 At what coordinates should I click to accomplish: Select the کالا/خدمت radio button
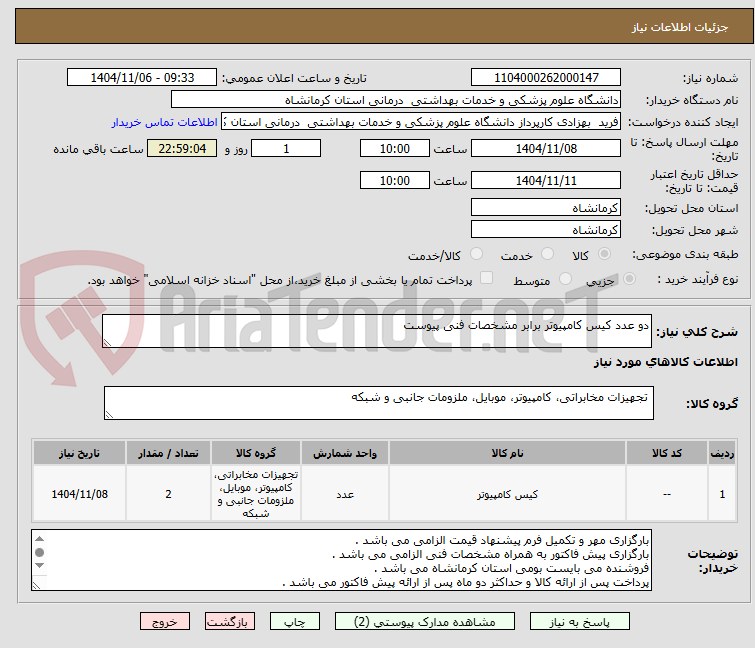tap(476, 254)
